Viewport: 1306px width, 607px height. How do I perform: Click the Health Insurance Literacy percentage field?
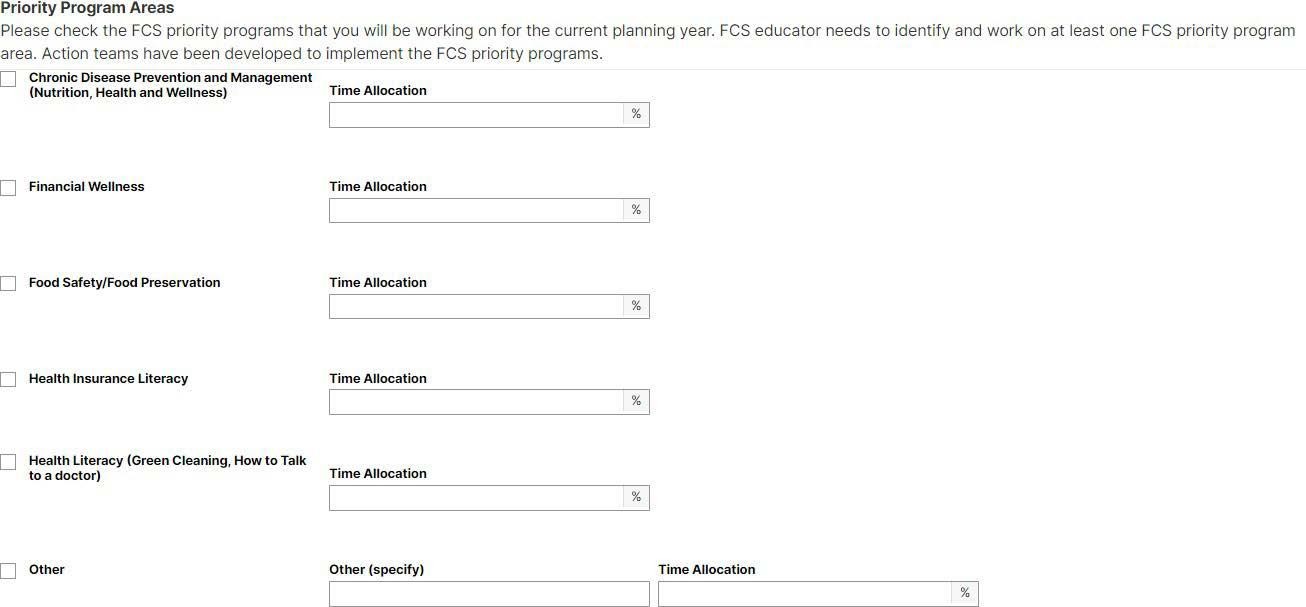click(475, 401)
